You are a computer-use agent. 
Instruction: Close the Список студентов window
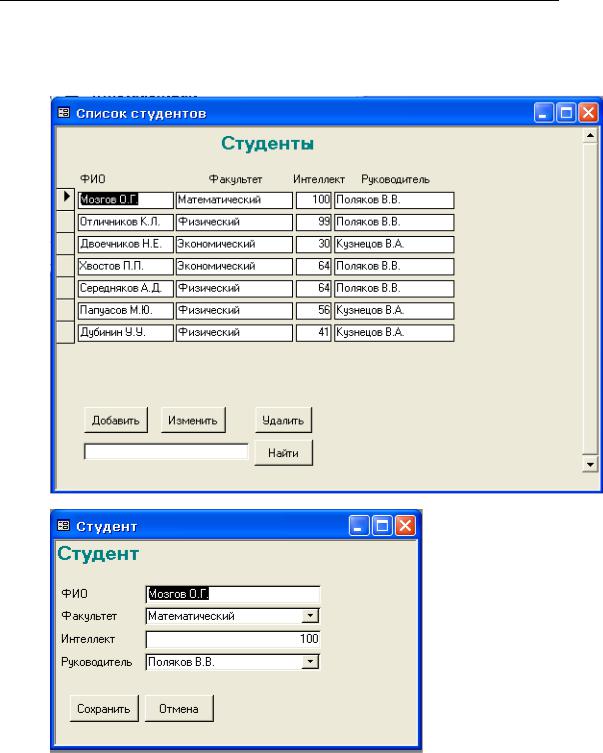(x=588, y=113)
